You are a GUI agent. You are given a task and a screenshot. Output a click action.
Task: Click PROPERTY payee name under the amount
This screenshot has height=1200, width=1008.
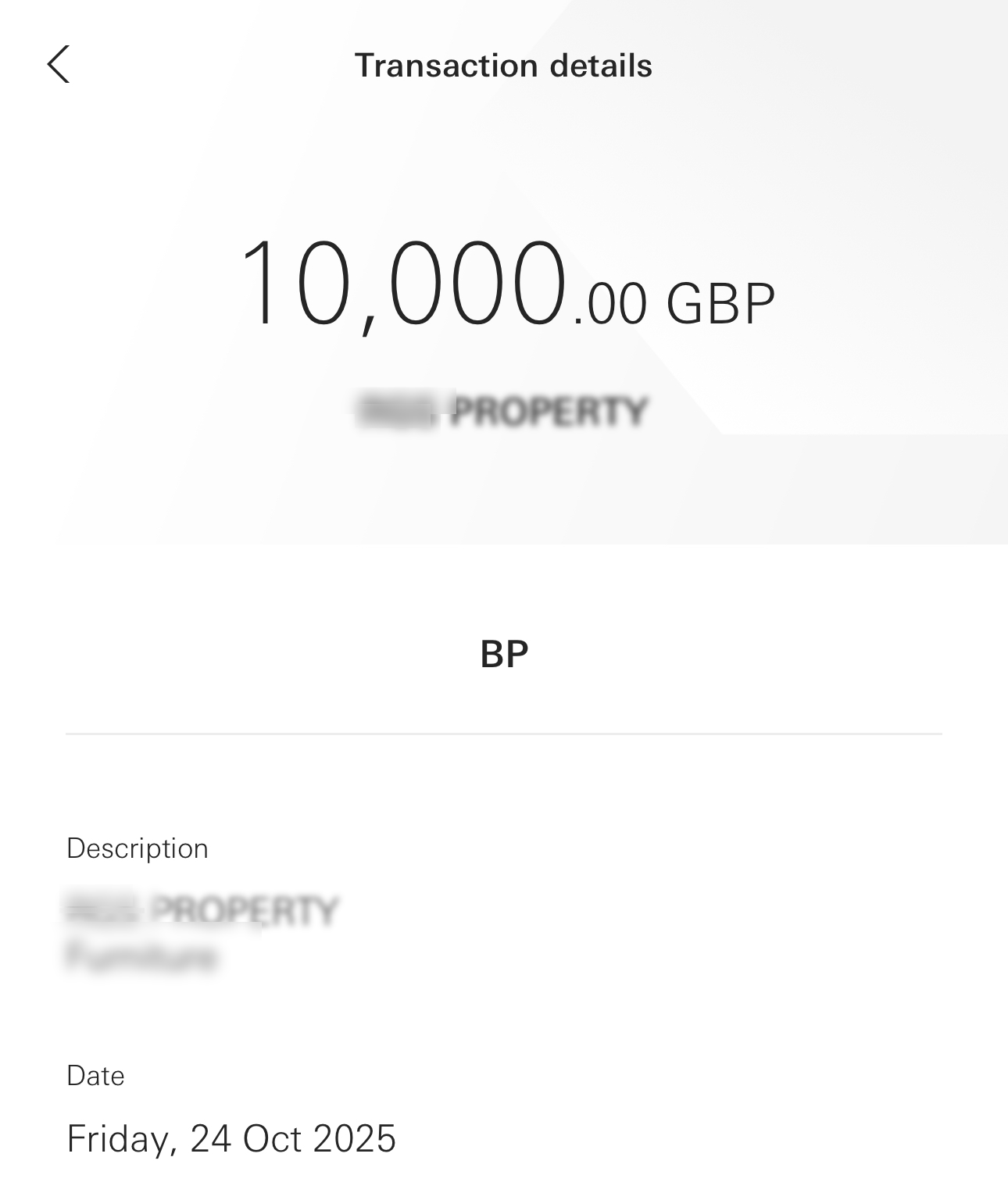(549, 412)
